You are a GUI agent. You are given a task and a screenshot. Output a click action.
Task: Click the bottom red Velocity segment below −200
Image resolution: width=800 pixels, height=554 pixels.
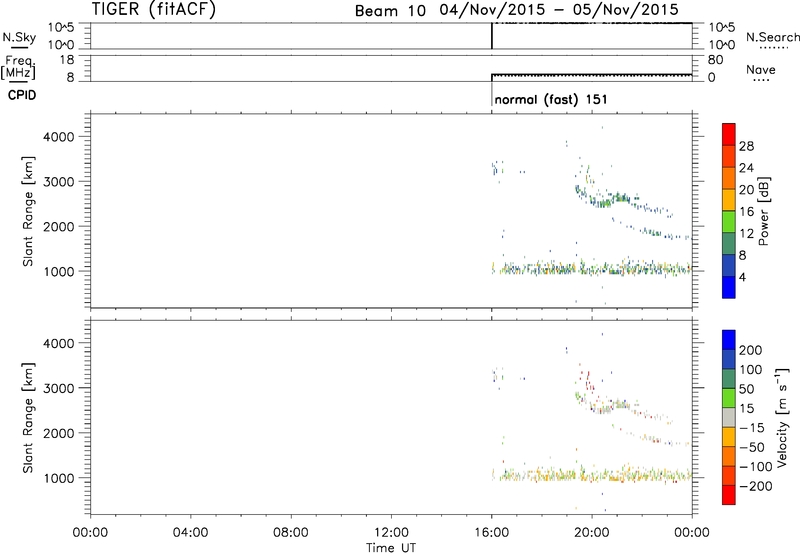tap(729, 495)
